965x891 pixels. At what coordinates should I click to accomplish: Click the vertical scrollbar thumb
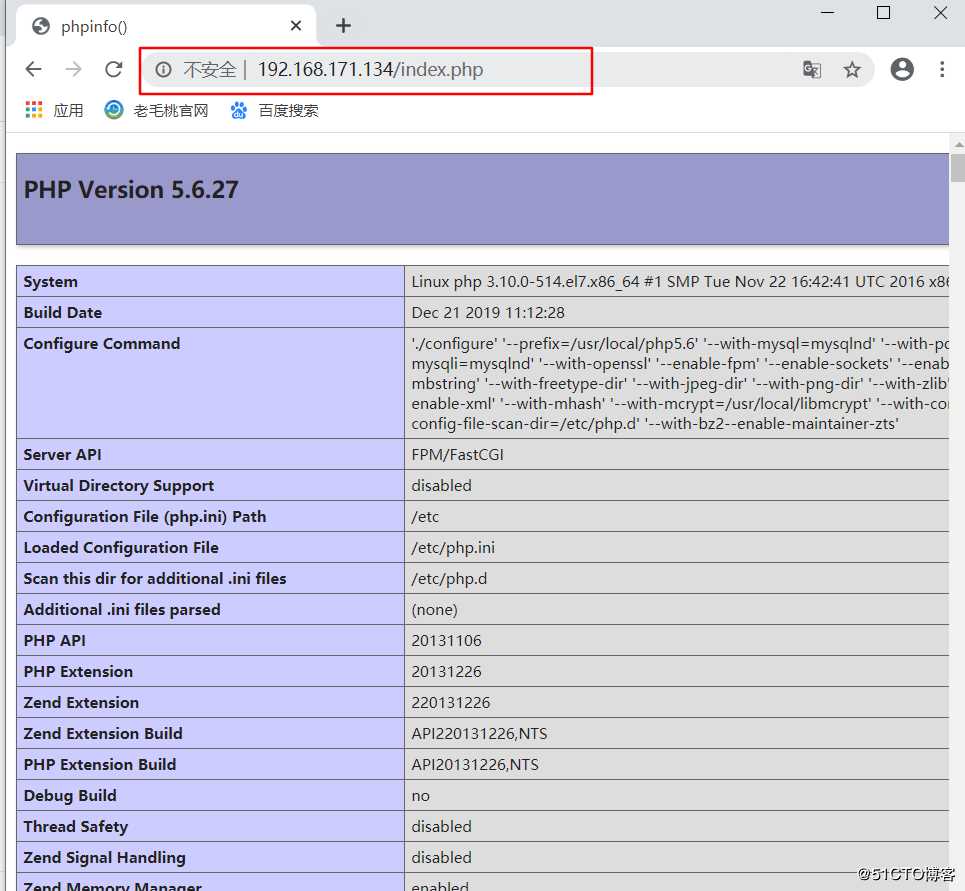pyautogui.click(x=958, y=169)
